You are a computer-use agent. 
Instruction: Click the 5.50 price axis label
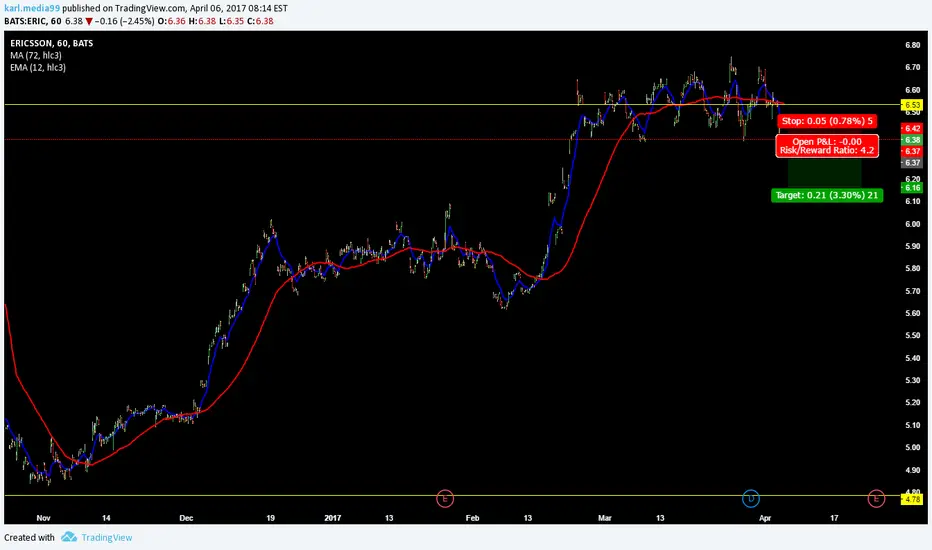[912, 336]
